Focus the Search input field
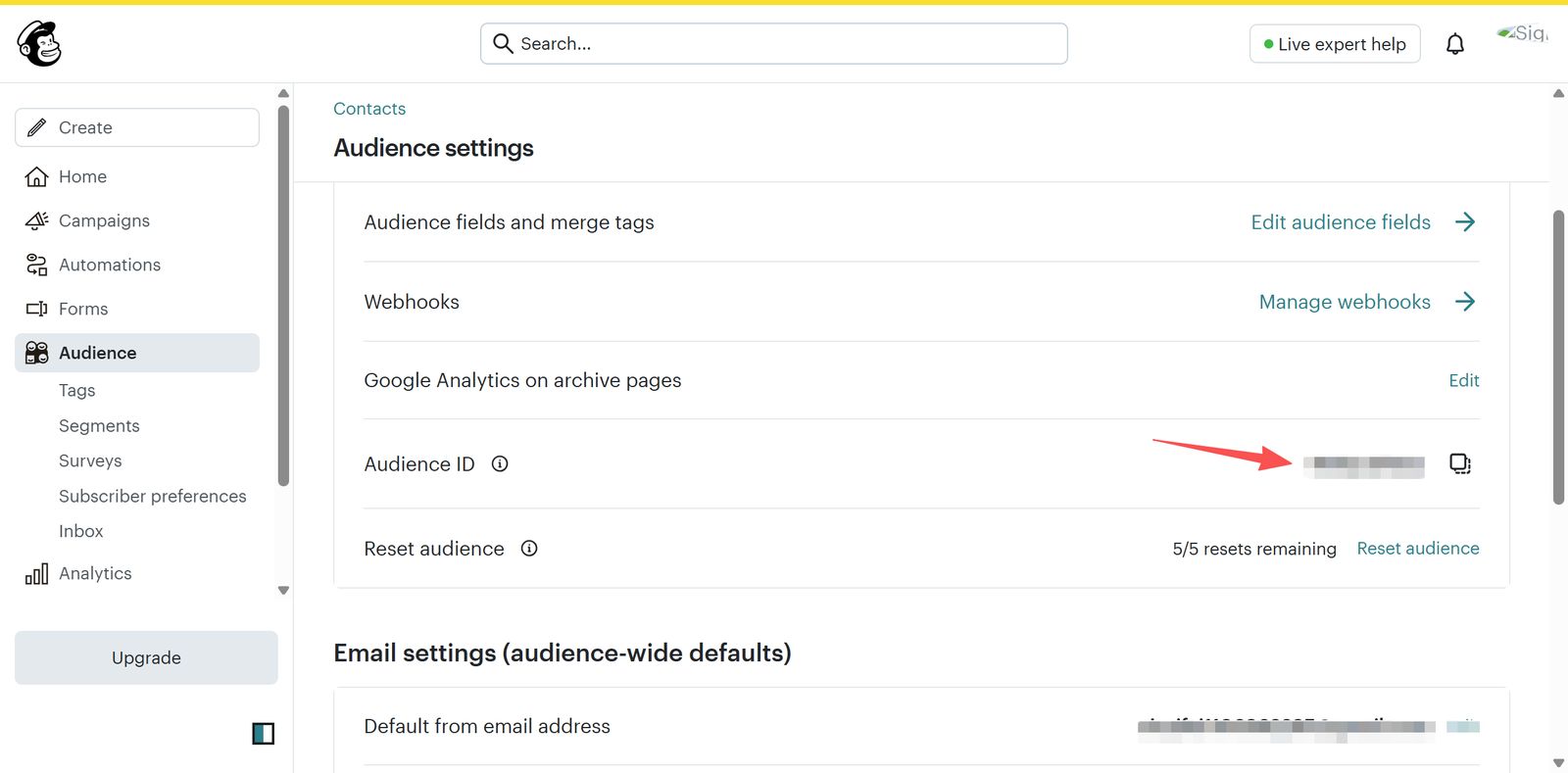Image resolution: width=1568 pixels, height=773 pixels. coord(774,44)
